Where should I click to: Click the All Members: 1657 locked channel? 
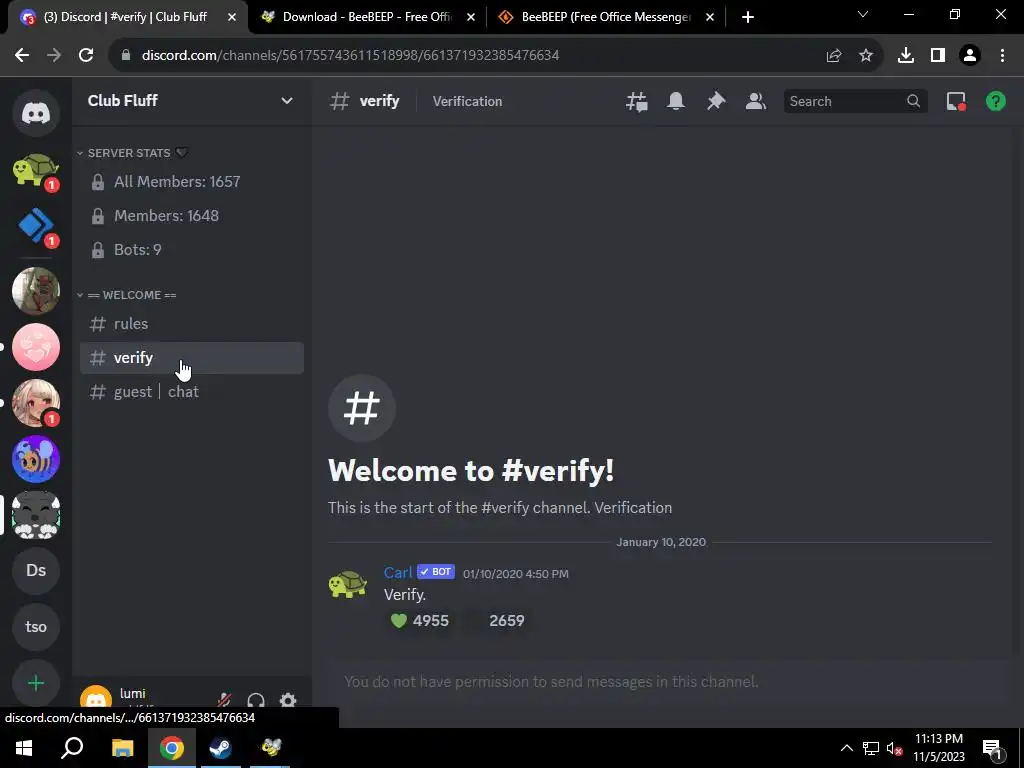(x=192, y=182)
